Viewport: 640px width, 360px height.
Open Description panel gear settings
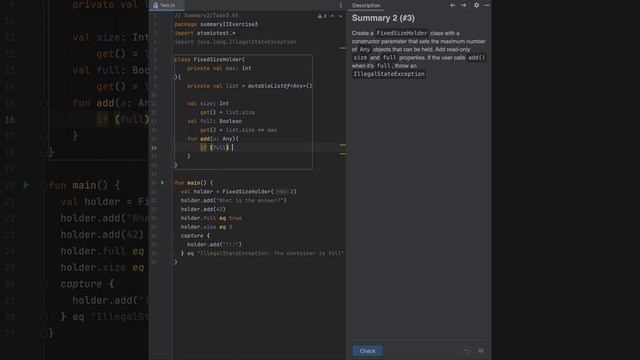point(476,5)
